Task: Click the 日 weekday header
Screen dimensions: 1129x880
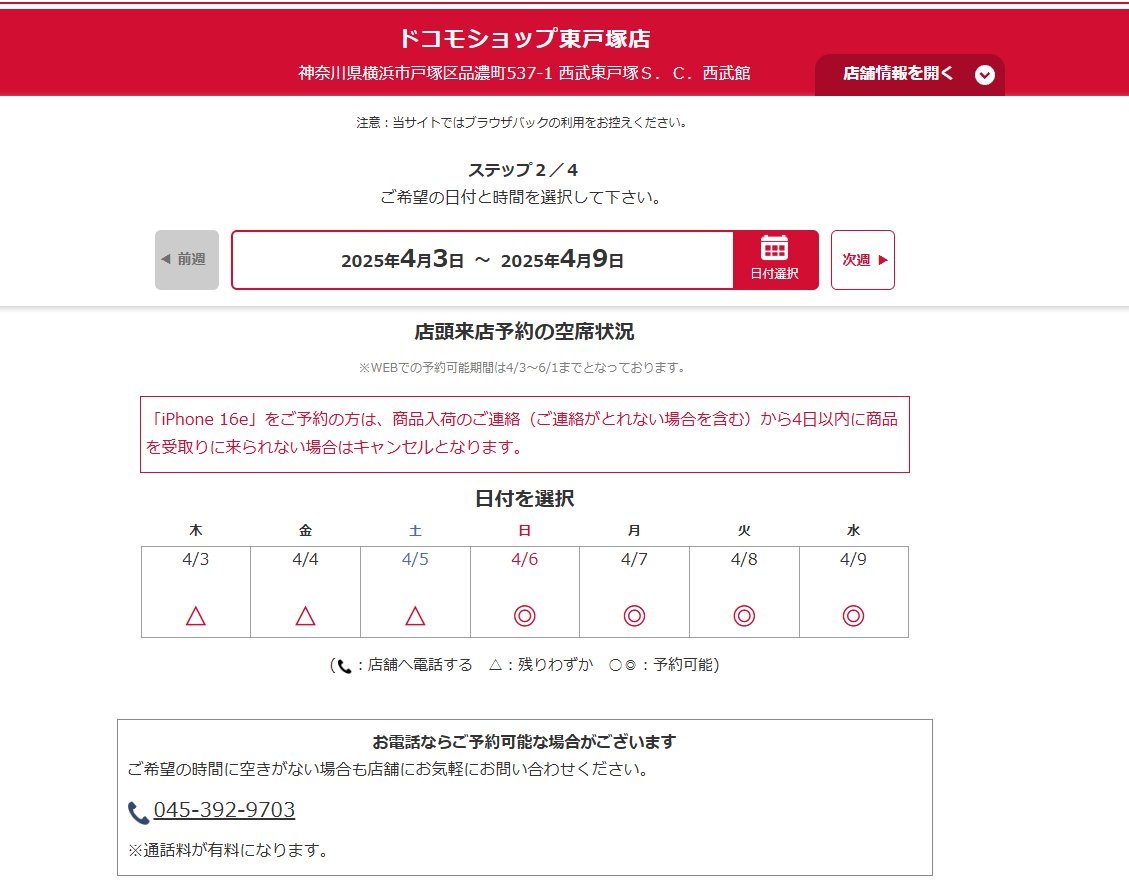Action: point(525,531)
